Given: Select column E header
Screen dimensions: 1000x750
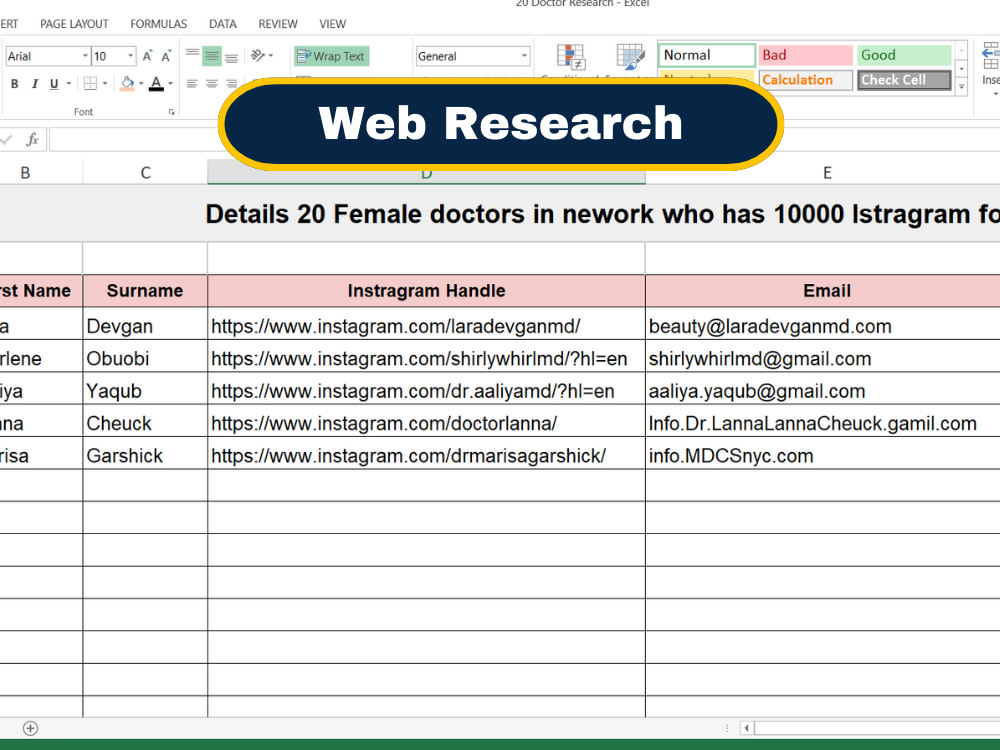Looking at the screenshot, I should (827, 173).
